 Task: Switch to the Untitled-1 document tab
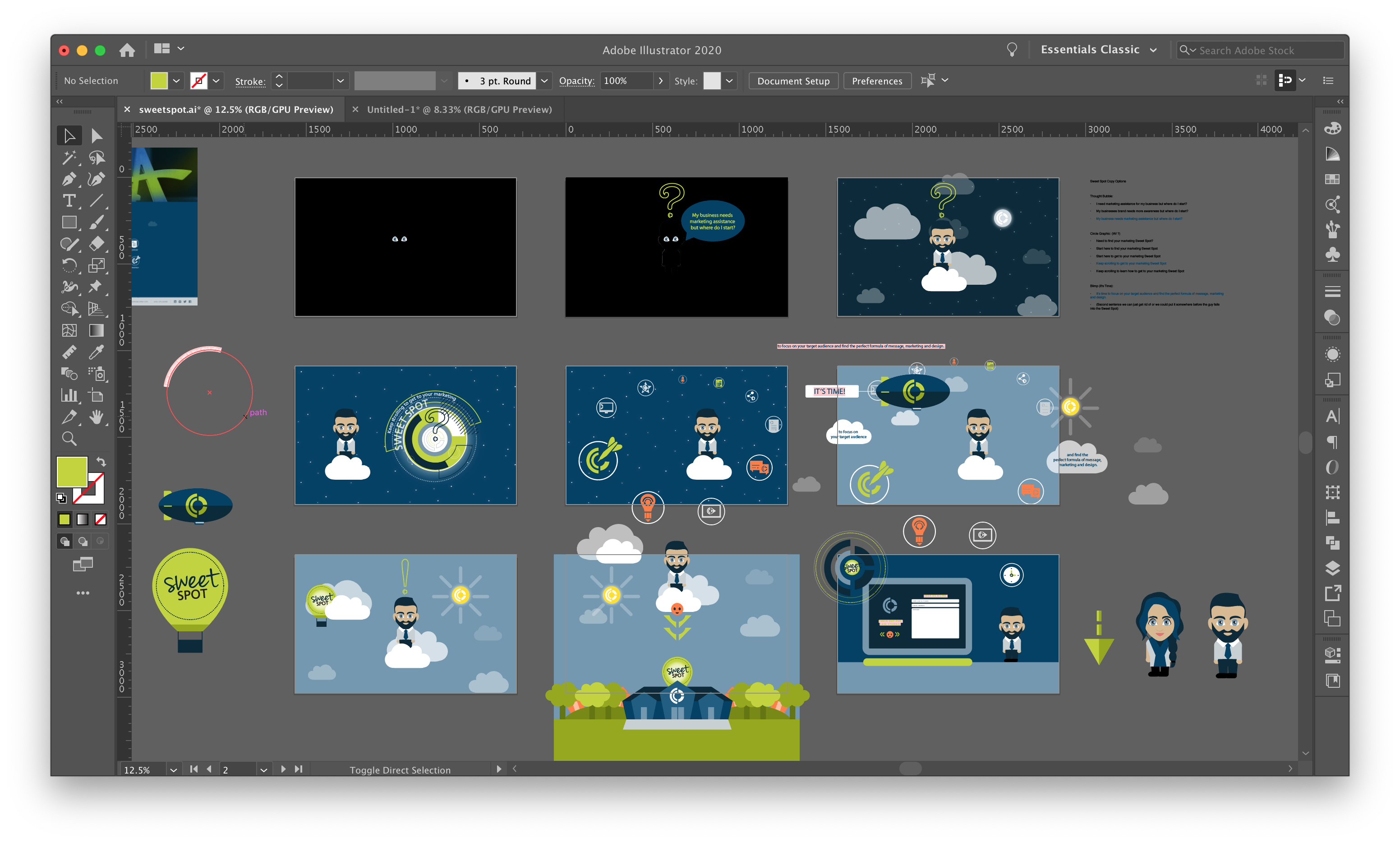click(459, 110)
